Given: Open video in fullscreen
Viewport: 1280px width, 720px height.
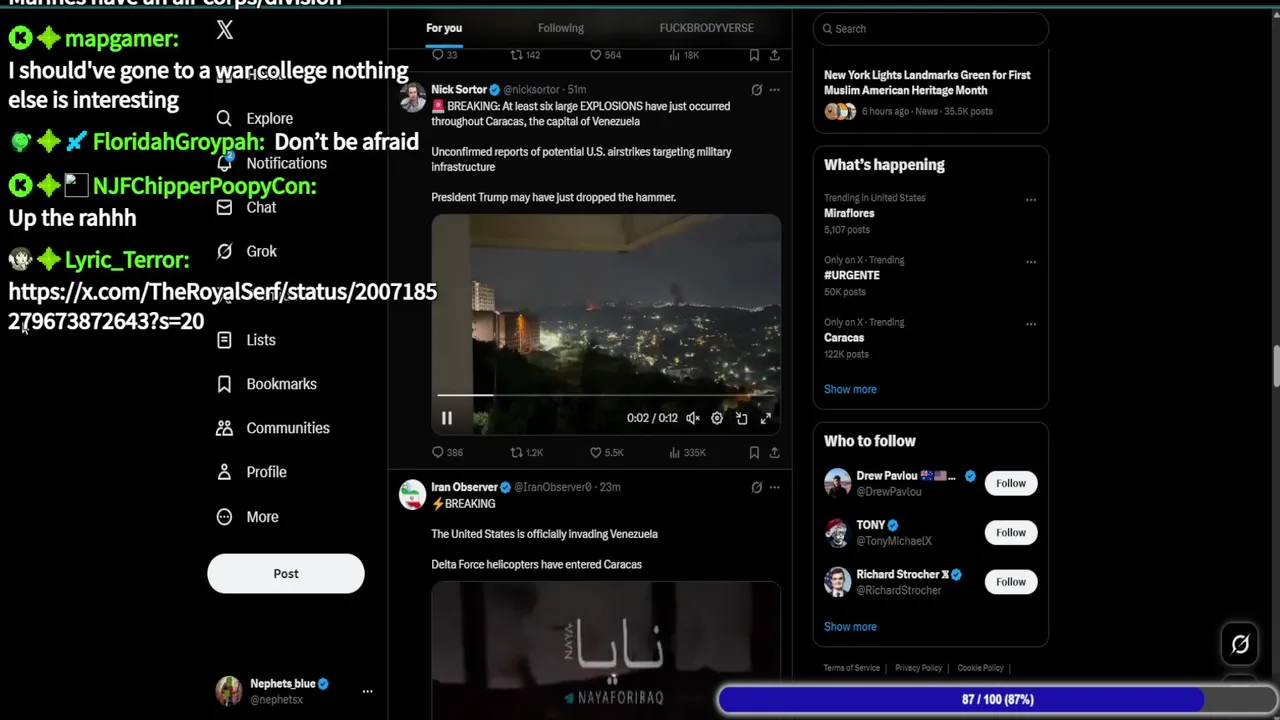Looking at the screenshot, I should point(765,418).
